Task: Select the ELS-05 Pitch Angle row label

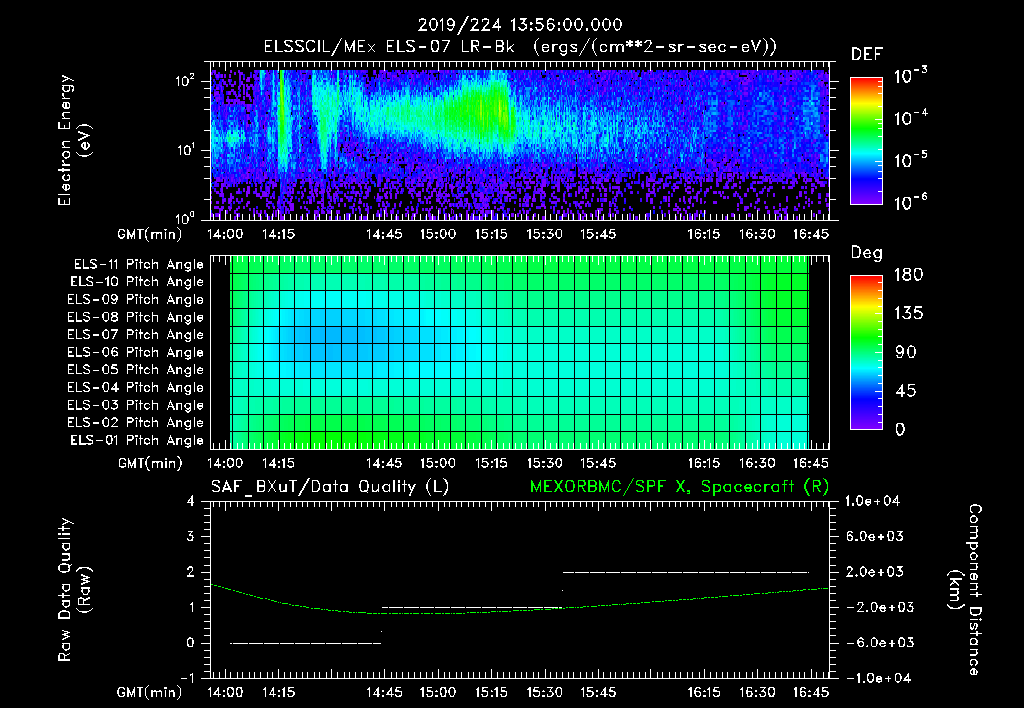Action: tap(136, 370)
